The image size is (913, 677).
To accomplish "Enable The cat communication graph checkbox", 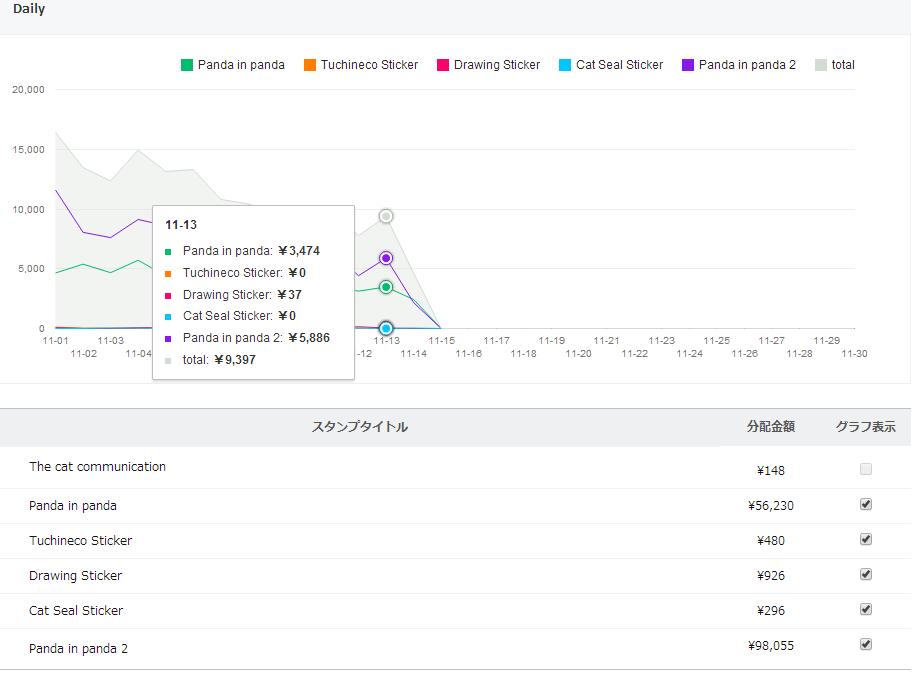I will pos(866,469).
